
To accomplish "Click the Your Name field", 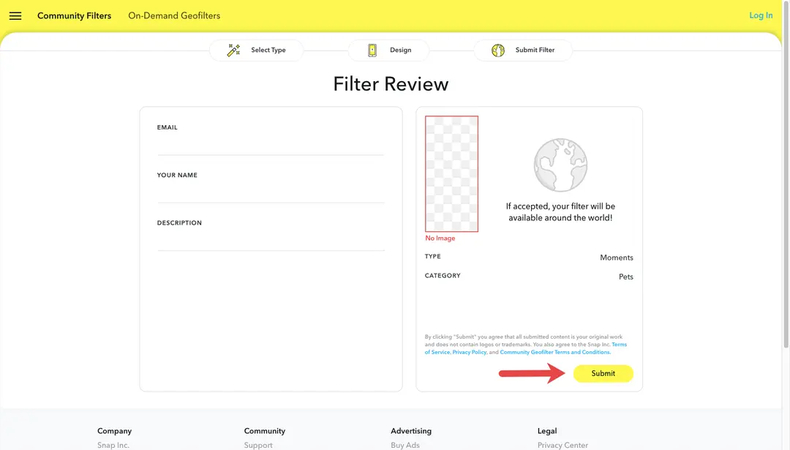I will (270, 193).
